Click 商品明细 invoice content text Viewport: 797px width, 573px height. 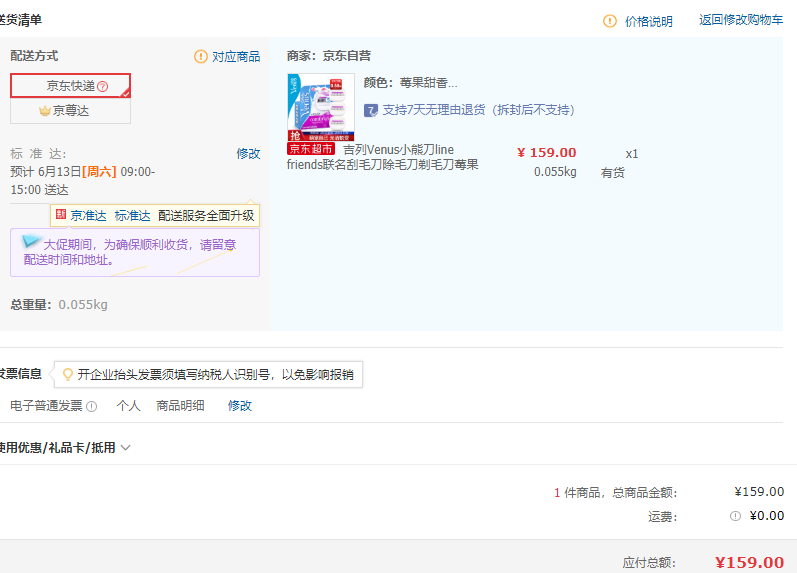point(180,405)
